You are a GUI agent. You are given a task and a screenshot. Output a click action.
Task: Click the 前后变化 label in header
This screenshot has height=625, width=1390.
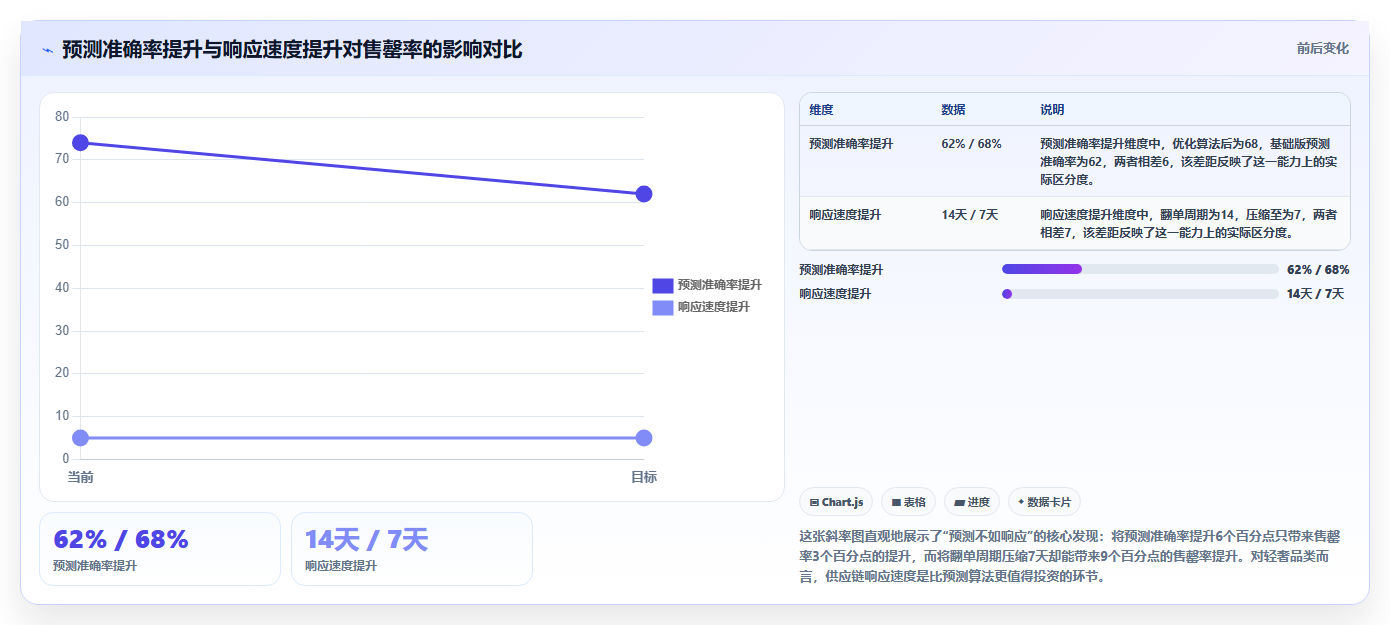[1322, 48]
